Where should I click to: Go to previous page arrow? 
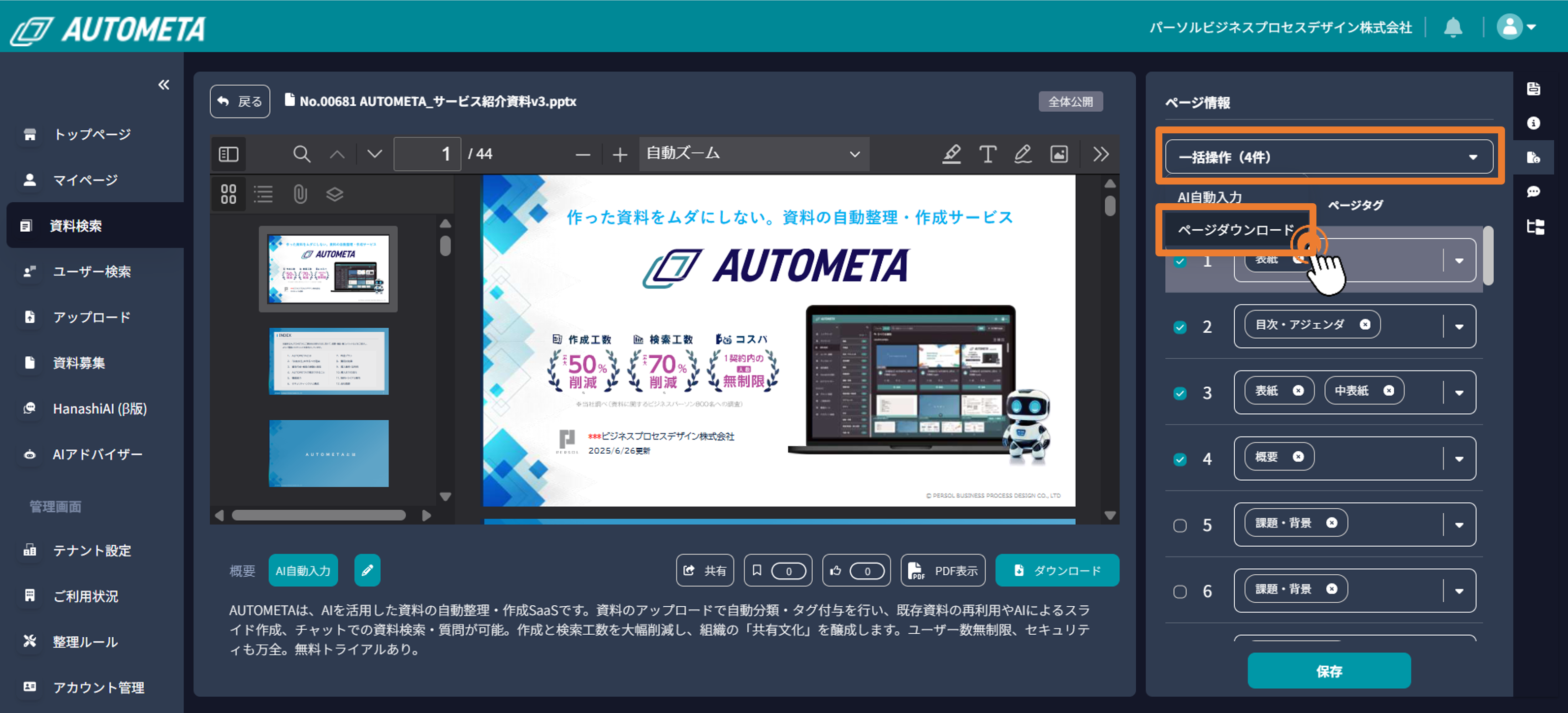pyautogui.click(x=337, y=155)
